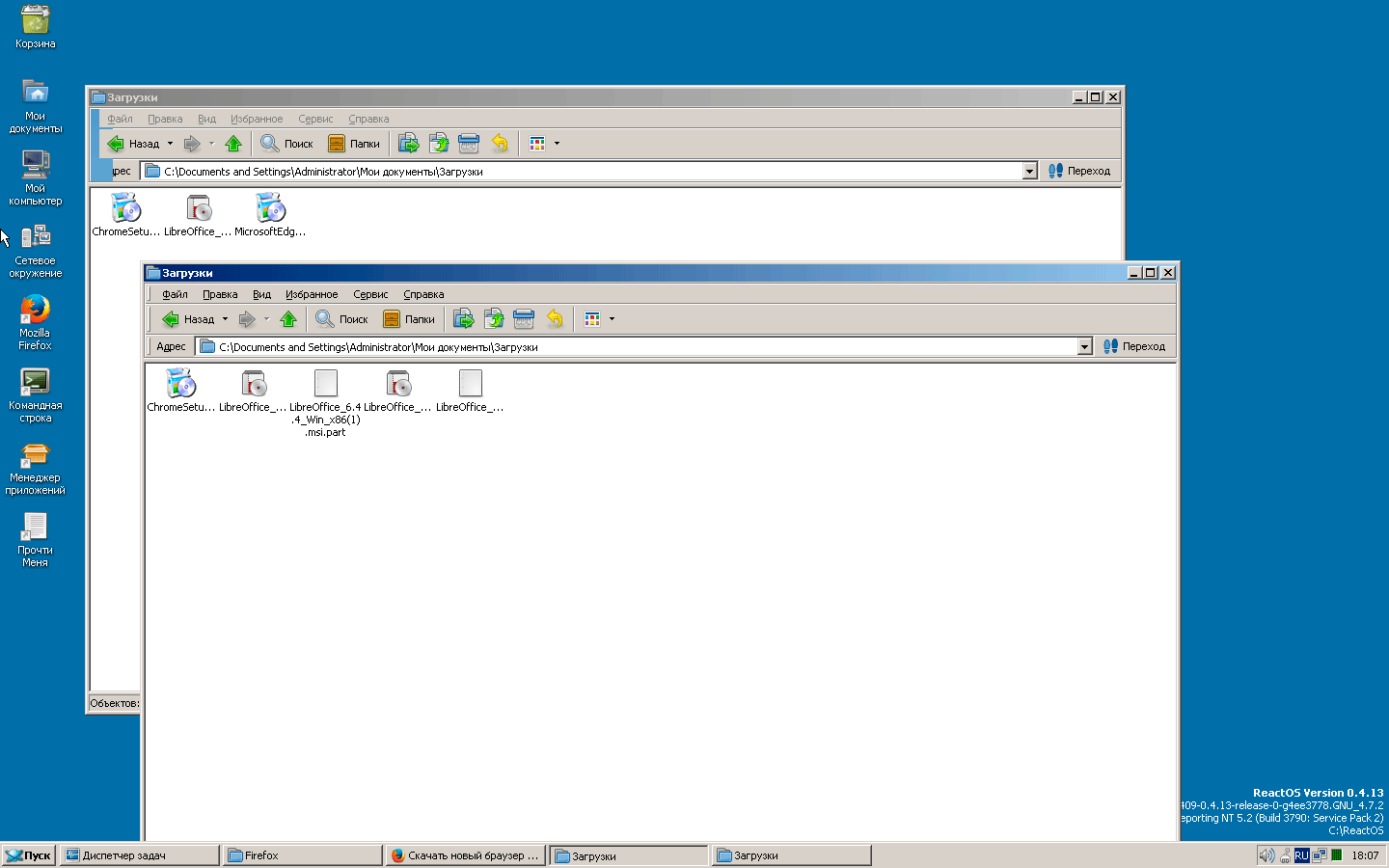The width and height of the screenshot is (1389, 868).
Task: Open Views dropdown arrow in front Загрузки window
Action: click(612, 319)
